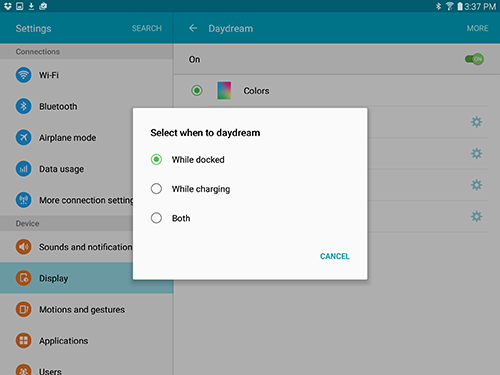
Task: Open the Data usage icon
Action: [x=23, y=169]
